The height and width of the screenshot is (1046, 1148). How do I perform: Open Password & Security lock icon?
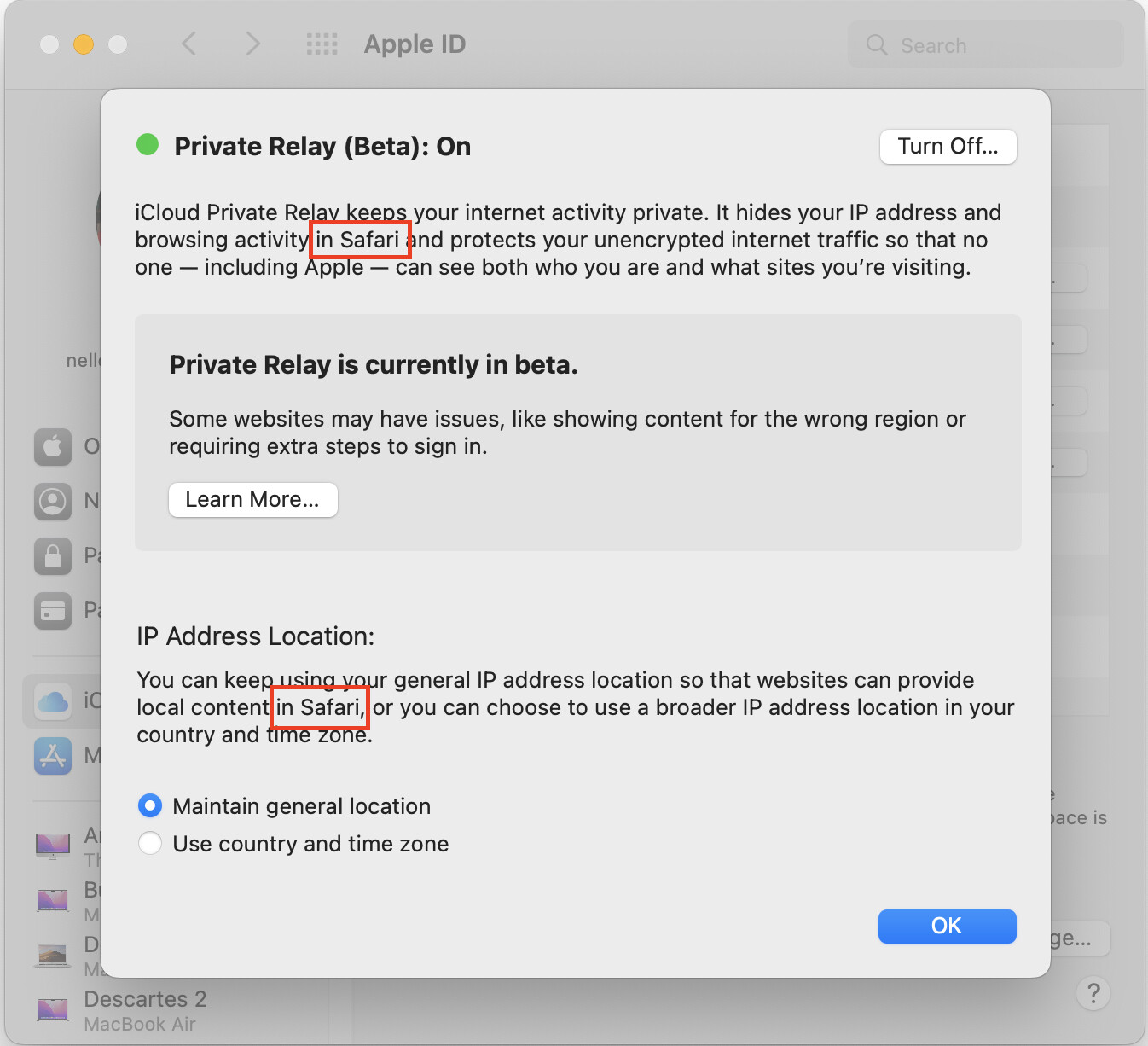coord(53,556)
